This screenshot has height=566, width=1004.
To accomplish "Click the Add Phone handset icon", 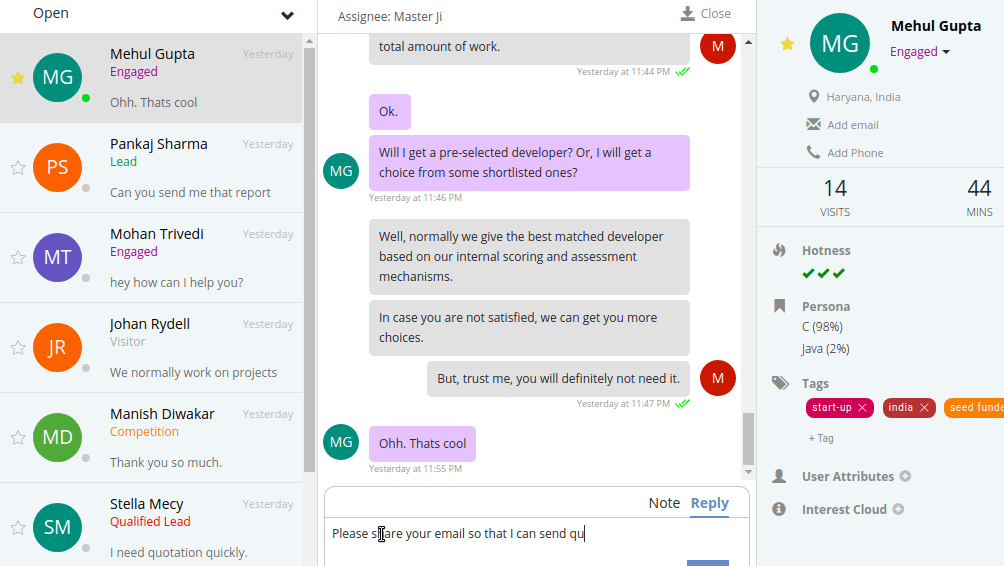I will pyautogui.click(x=813, y=153).
